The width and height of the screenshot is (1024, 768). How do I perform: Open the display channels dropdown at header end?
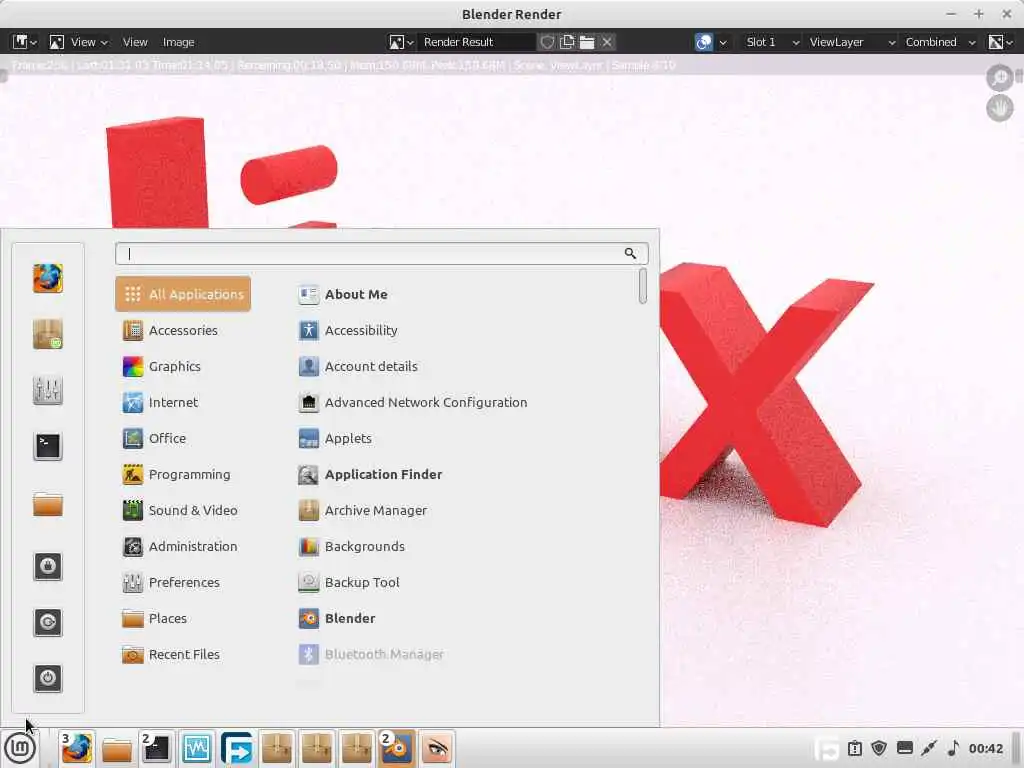[1000, 42]
